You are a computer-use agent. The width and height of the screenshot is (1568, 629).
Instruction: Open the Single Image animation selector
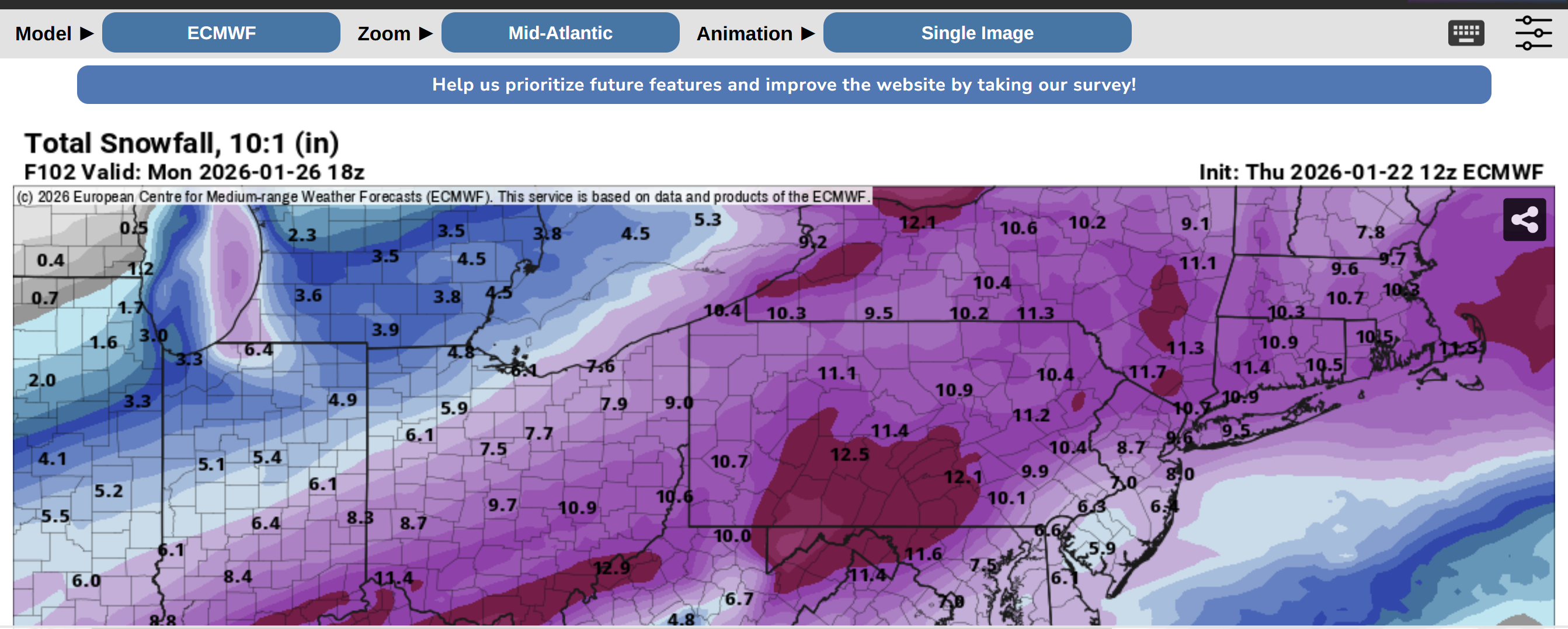coord(977,33)
